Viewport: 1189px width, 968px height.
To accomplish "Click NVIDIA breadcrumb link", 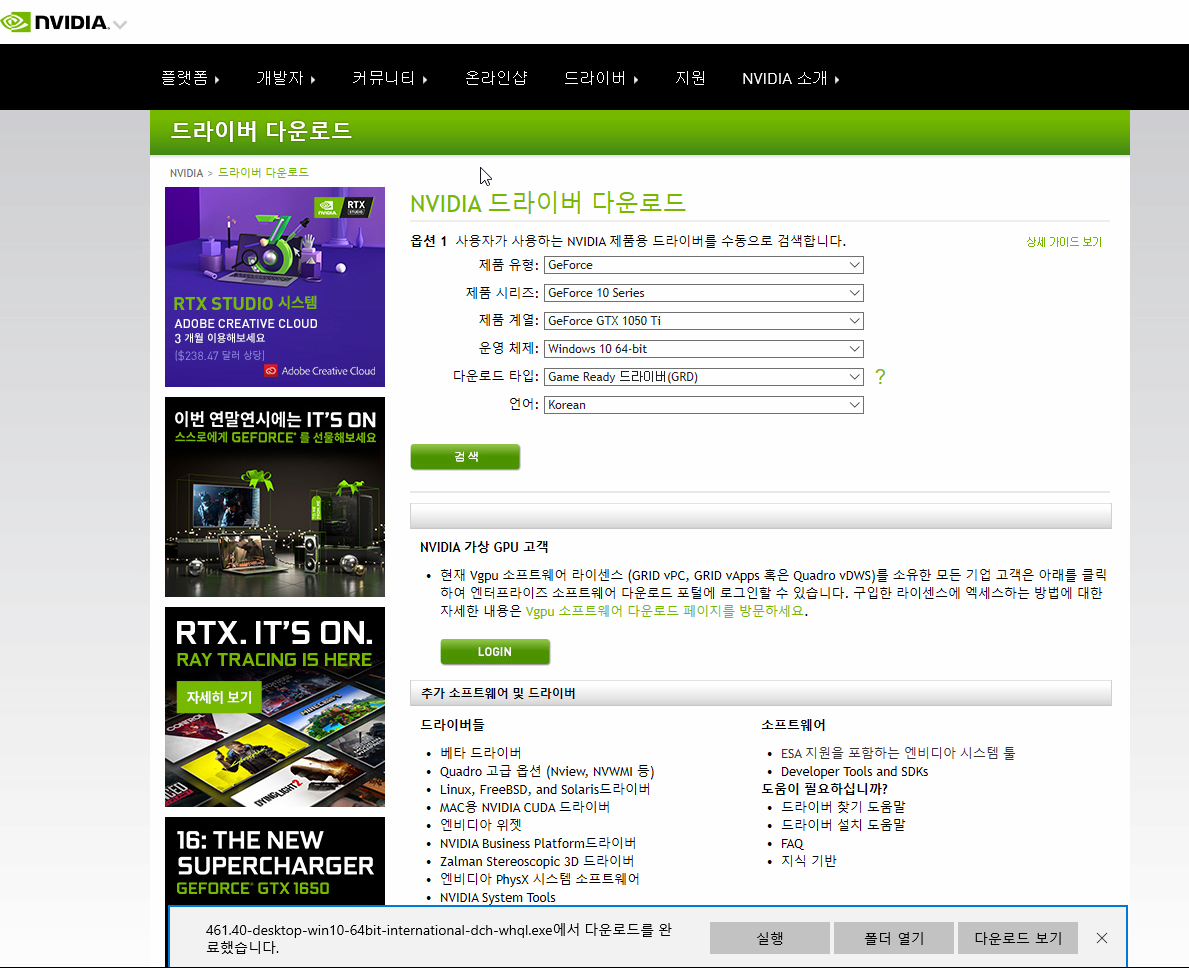I will (x=187, y=173).
